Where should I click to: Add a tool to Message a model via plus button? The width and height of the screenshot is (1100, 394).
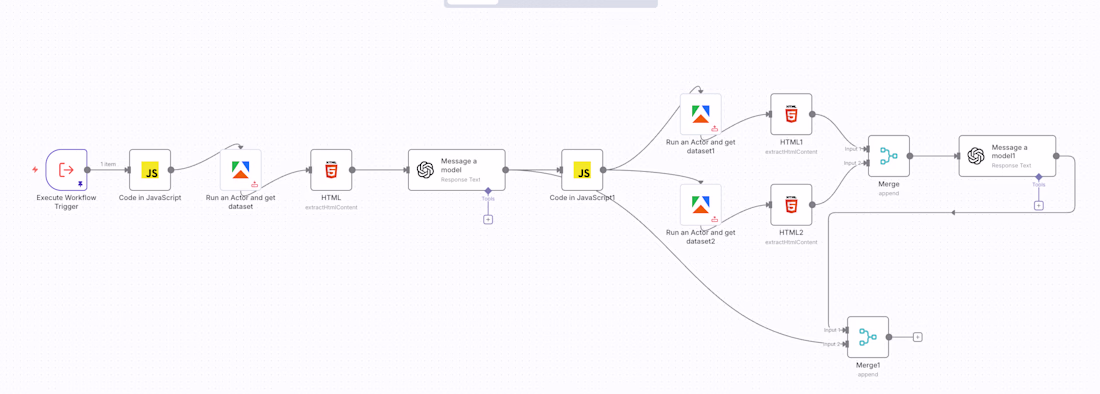pyautogui.click(x=488, y=219)
